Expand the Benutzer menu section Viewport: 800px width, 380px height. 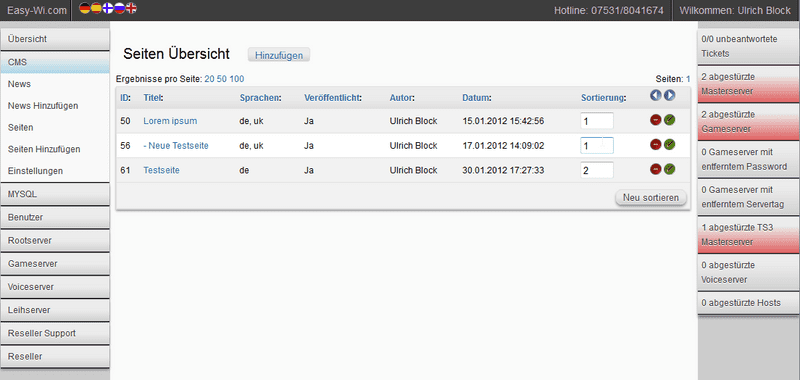pyautogui.click(x=55, y=217)
